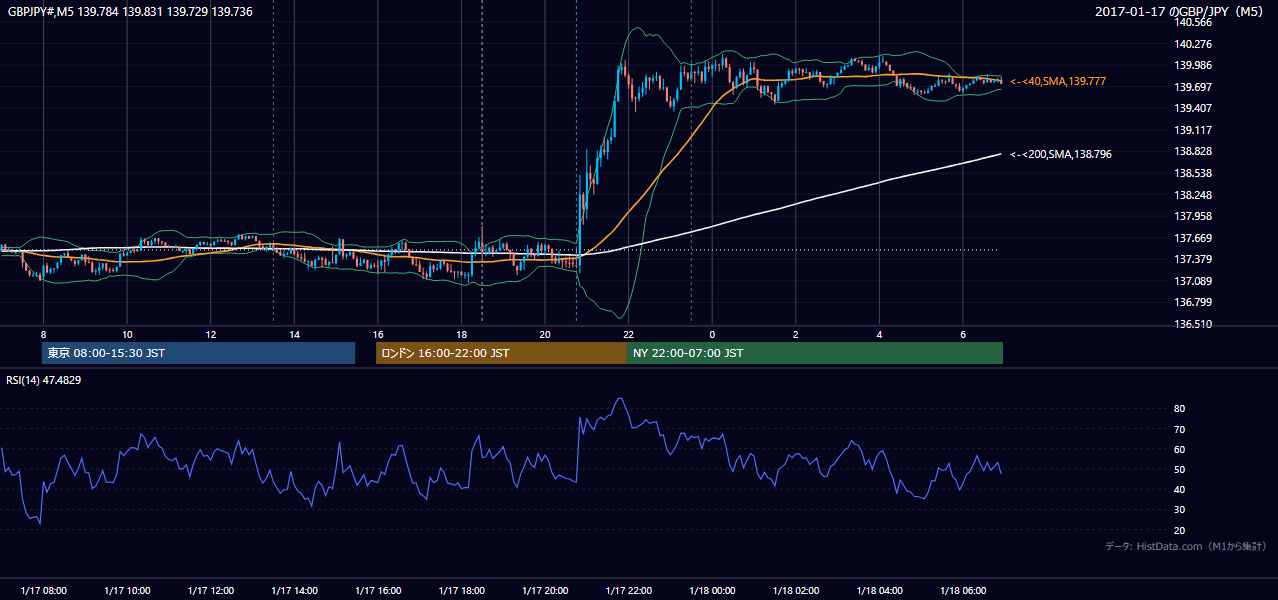Viewport: 1278px width, 600px height.
Task: Click time label 1/17 14:00
Action: [294, 590]
